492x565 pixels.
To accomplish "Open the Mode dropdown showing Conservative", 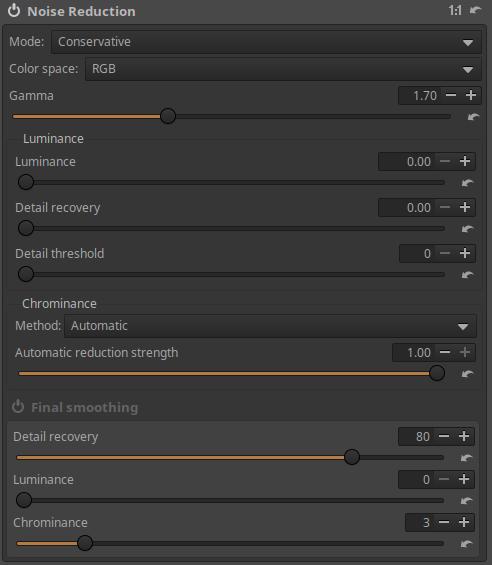I will coord(266,42).
